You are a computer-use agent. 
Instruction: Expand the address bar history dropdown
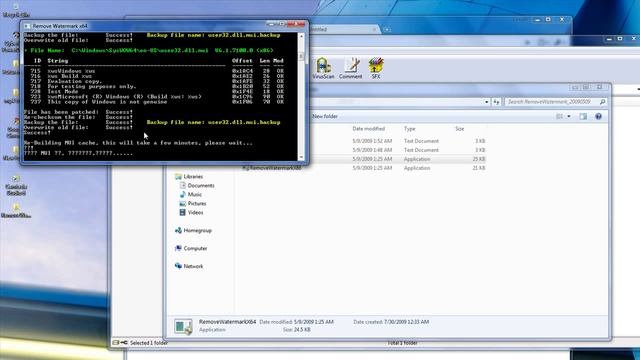click(x=487, y=102)
